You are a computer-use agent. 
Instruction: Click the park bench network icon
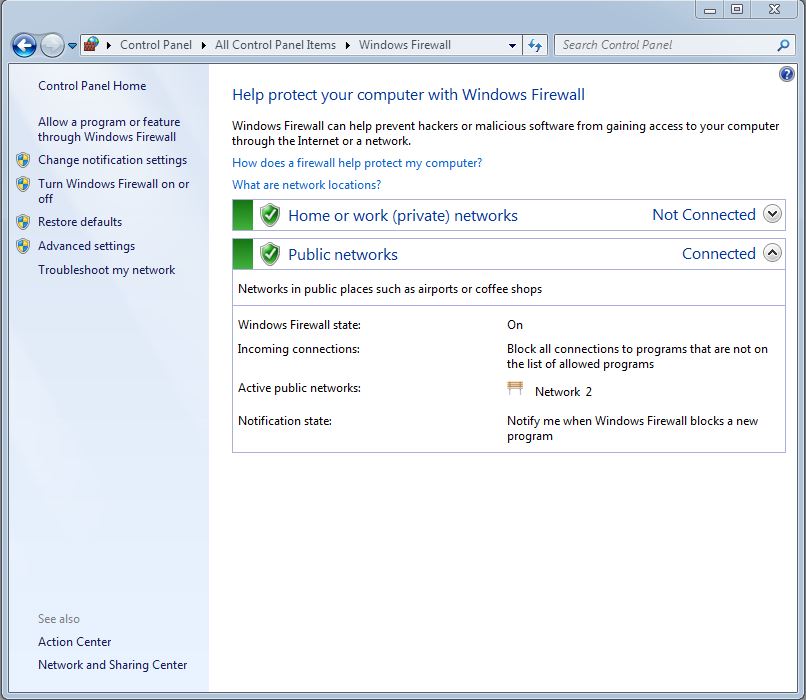click(515, 389)
